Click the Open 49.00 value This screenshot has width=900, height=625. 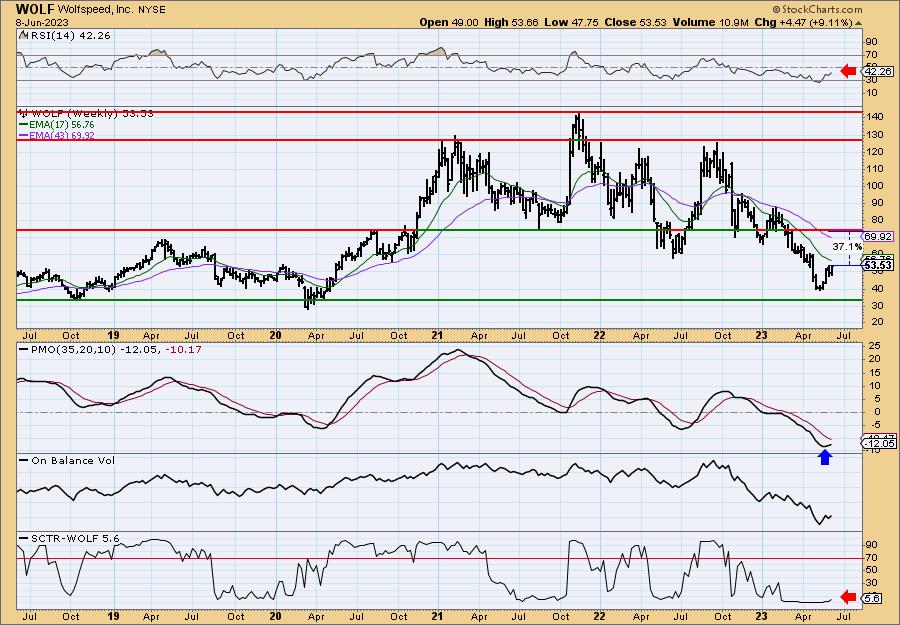point(448,22)
